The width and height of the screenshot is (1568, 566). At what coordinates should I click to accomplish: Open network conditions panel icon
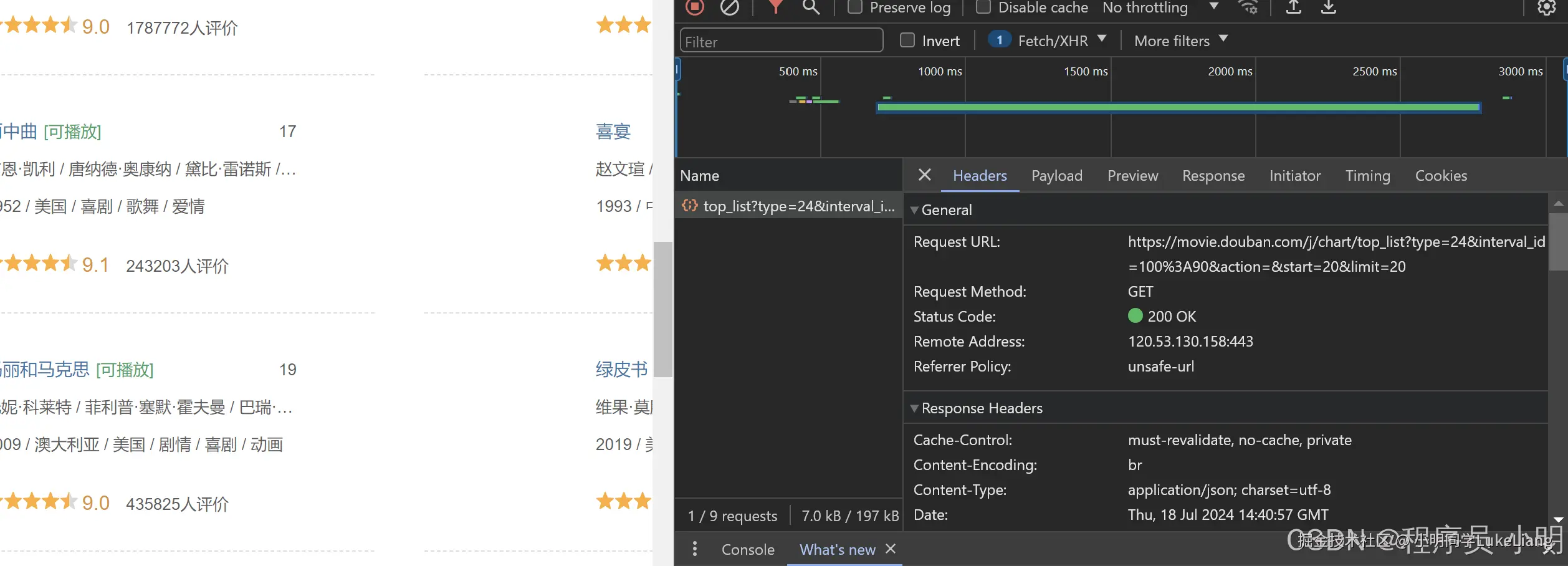(x=1248, y=8)
